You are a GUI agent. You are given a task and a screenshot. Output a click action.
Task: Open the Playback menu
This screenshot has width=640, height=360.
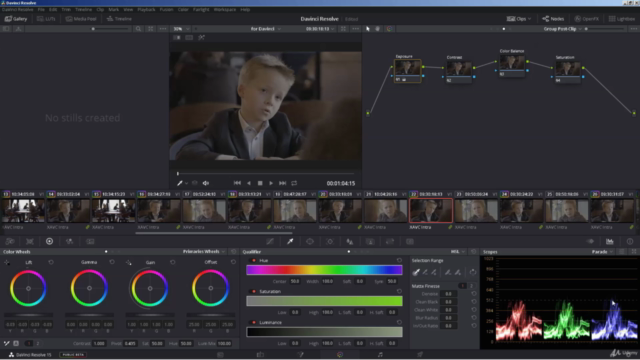coord(146,9)
